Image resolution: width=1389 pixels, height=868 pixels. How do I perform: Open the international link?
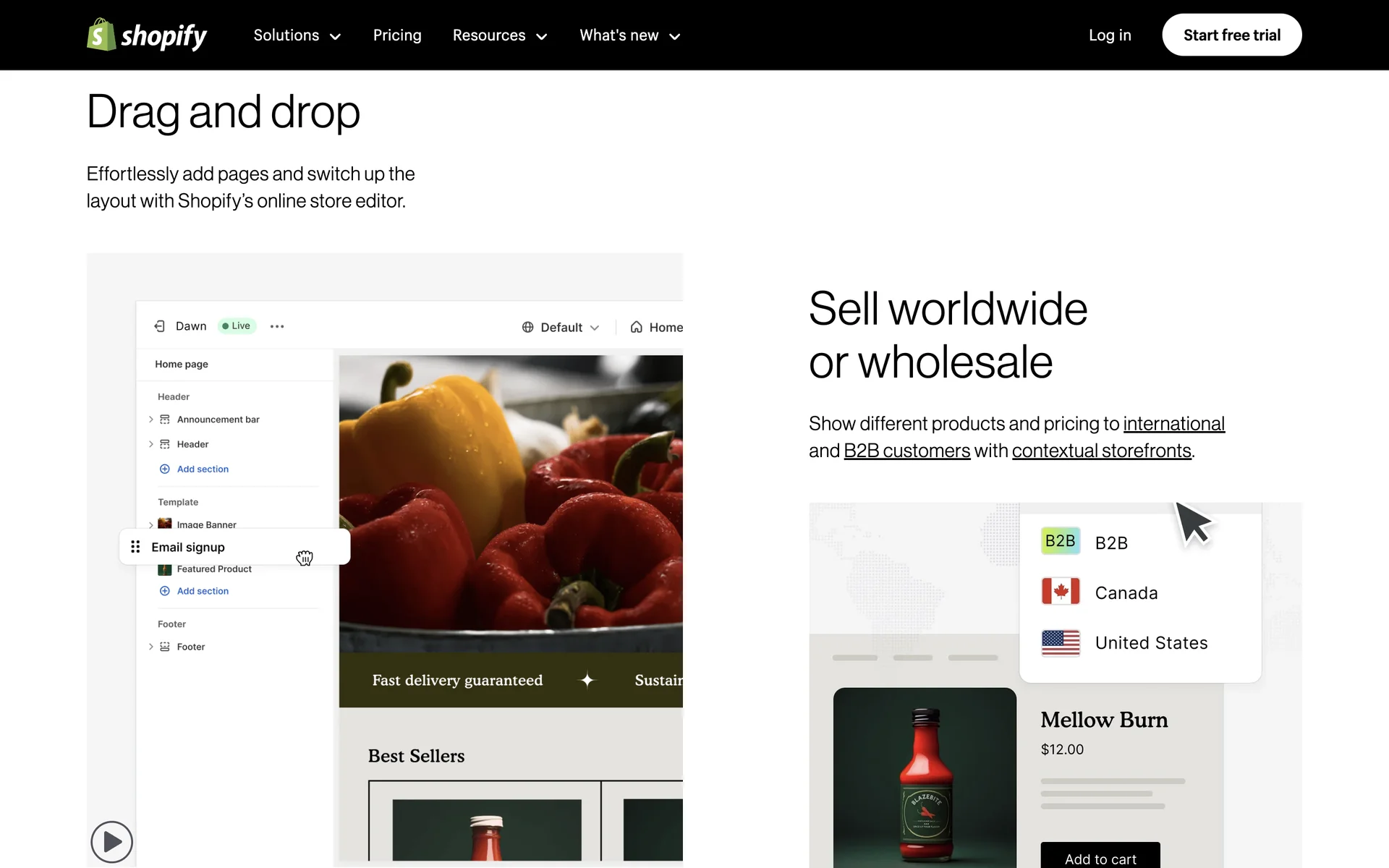[1173, 424]
